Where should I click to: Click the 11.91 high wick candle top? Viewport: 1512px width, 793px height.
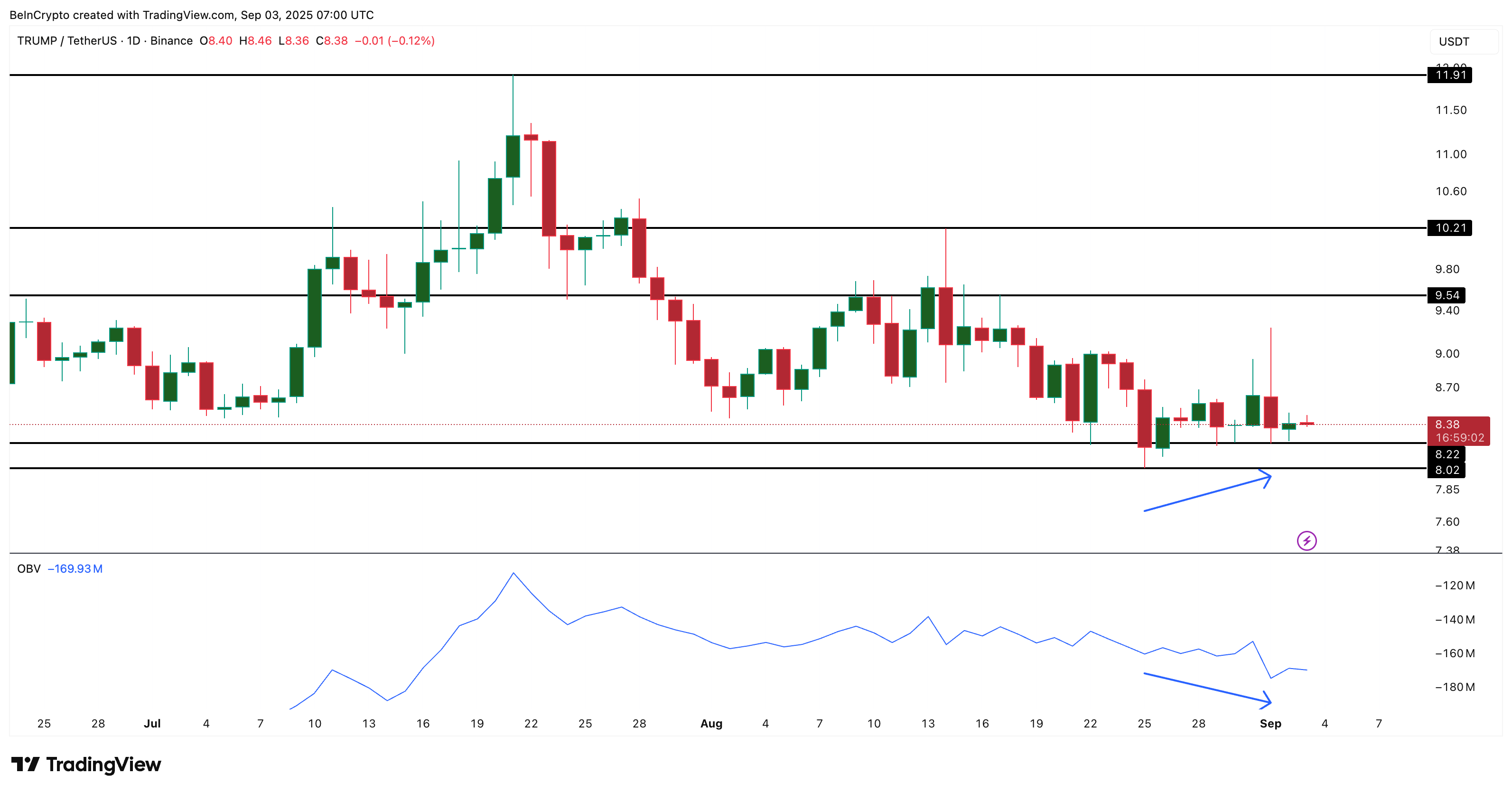[513, 77]
